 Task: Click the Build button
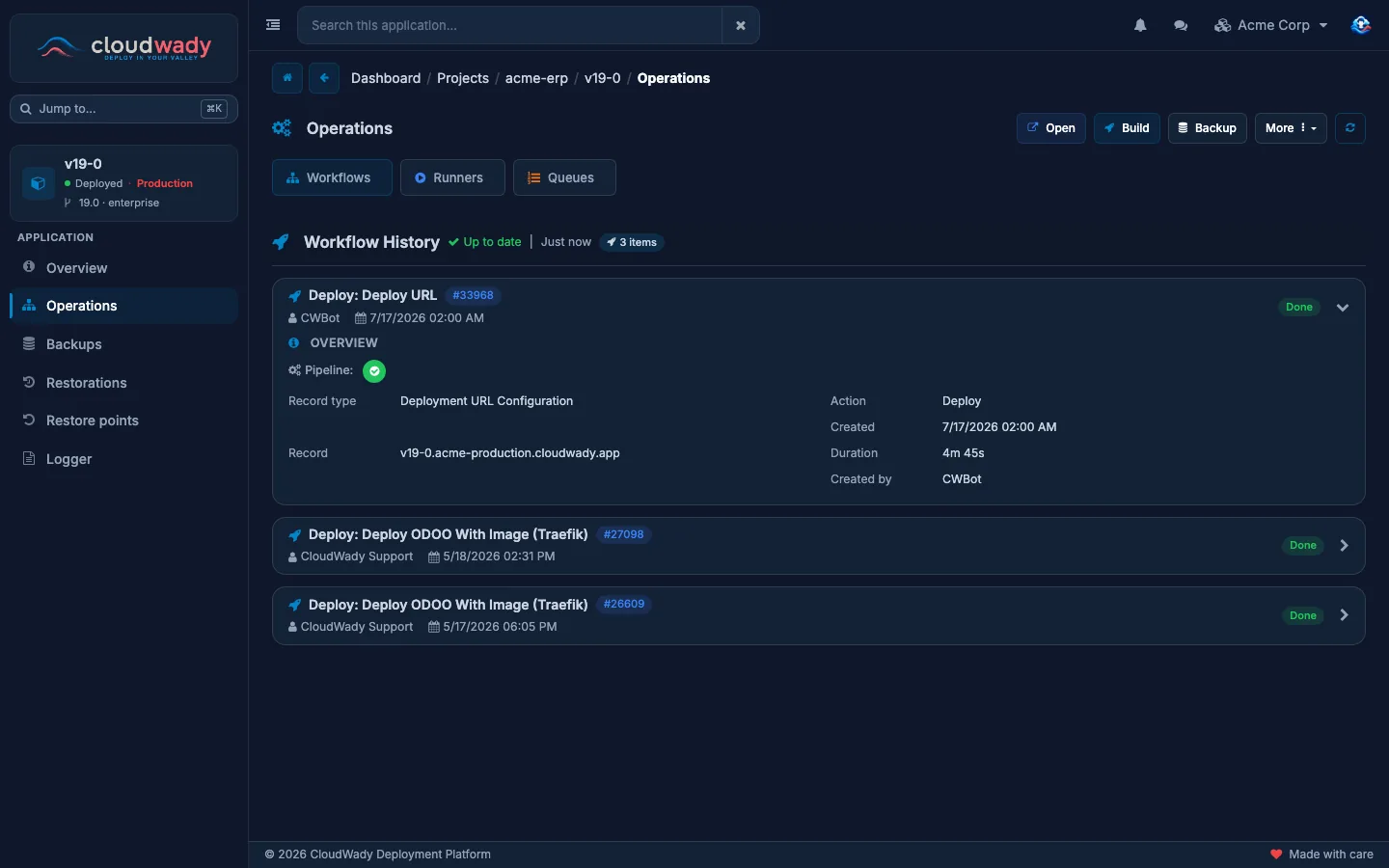1127,128
